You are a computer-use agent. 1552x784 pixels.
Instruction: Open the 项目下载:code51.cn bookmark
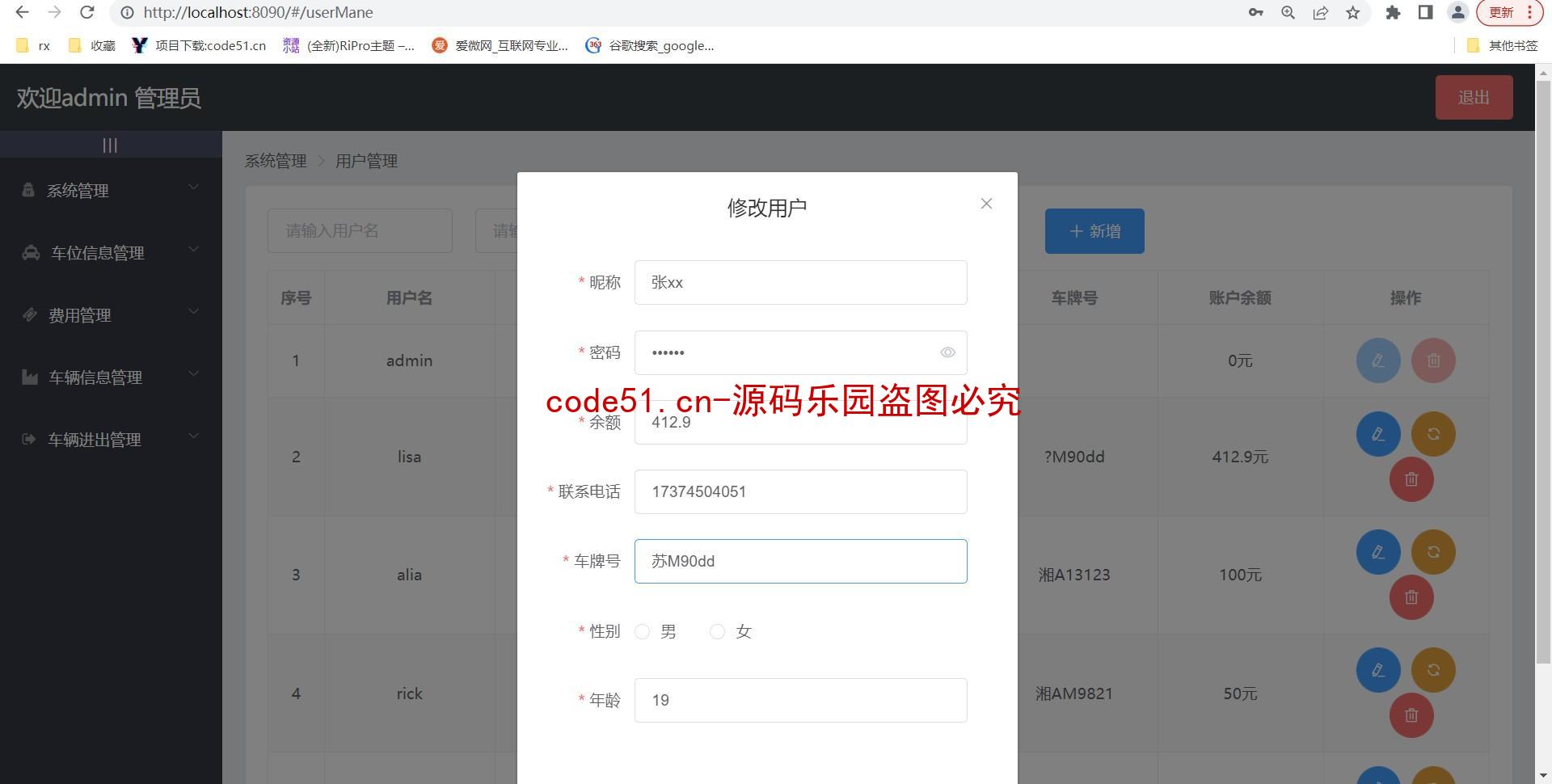point(200,46)
